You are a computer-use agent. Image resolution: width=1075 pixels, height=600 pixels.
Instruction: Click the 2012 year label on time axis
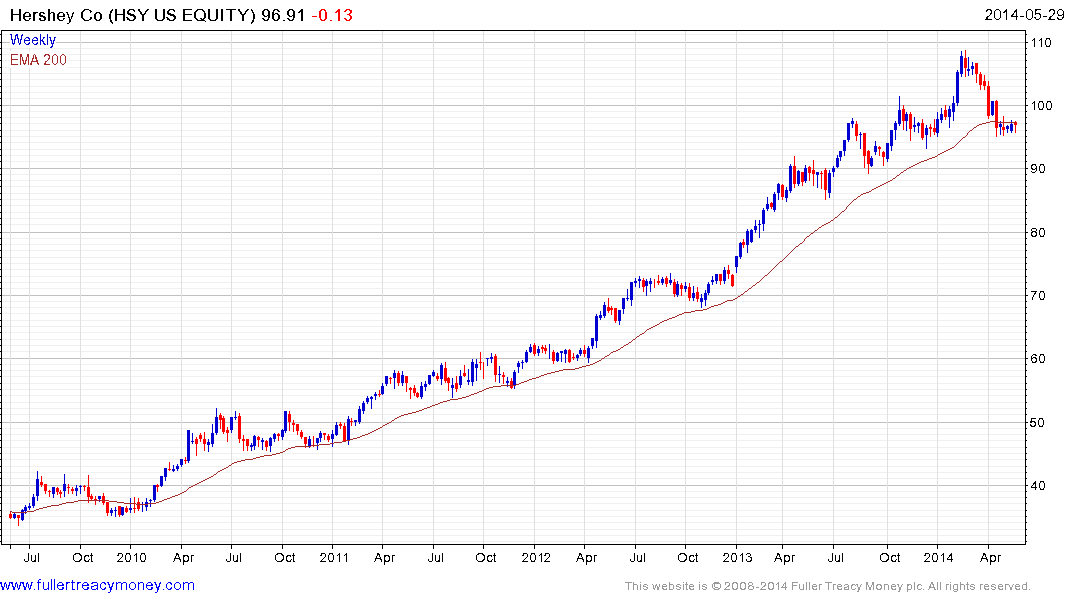click(536, 557)
